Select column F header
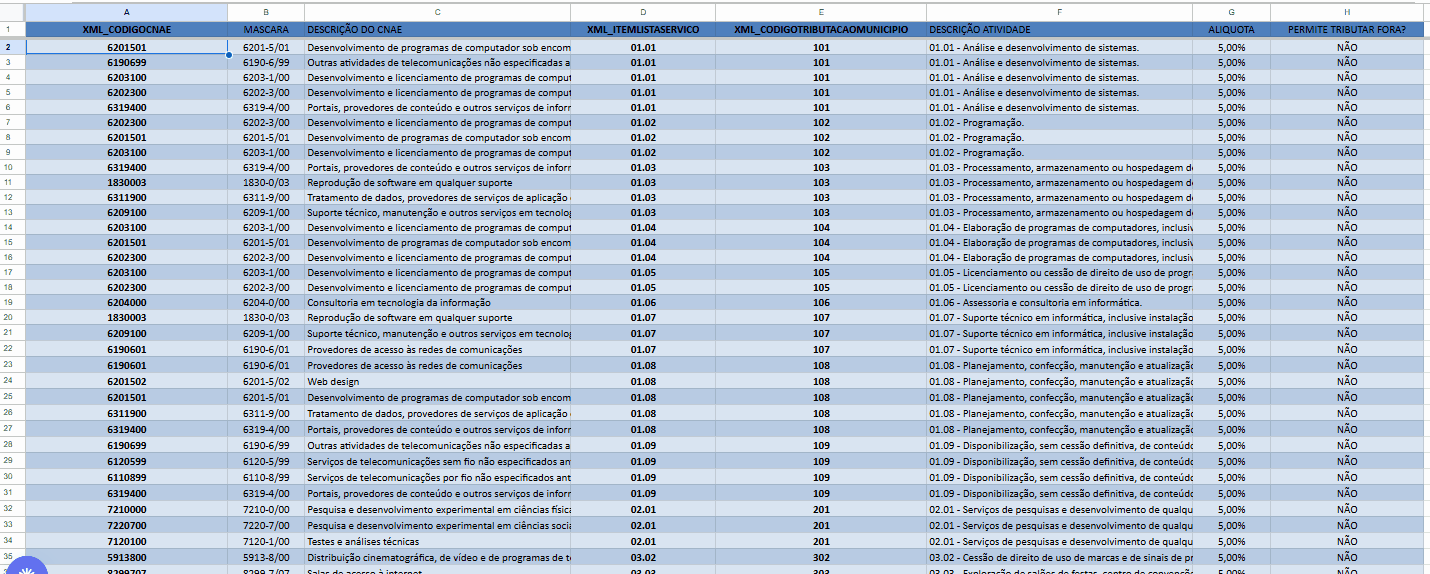 pyautogui.click(x=1058, y=11)
